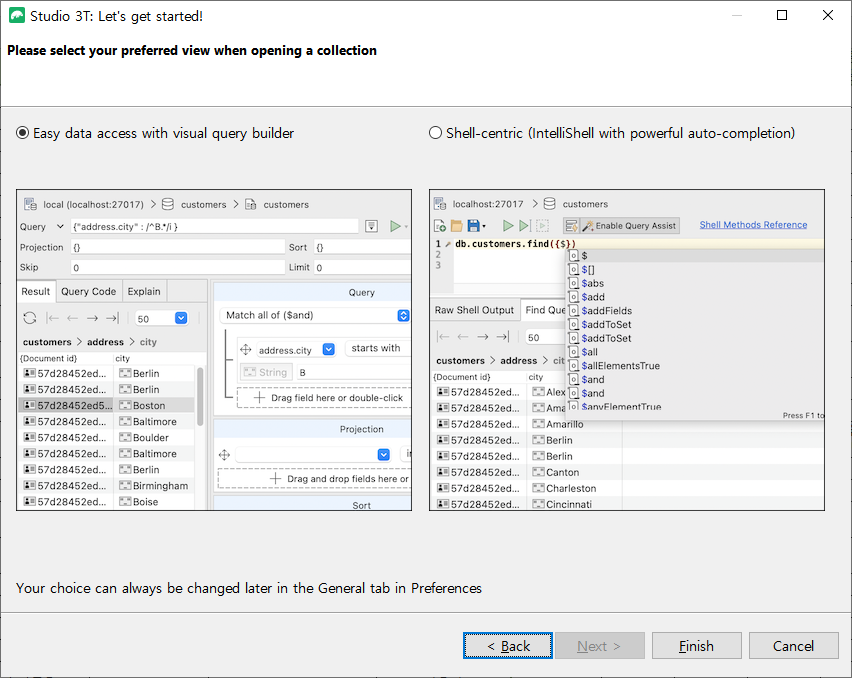Click the first-page arrow in shell preview
The width and height of the screenshot is (852, 678).
[x=443, y=337]
